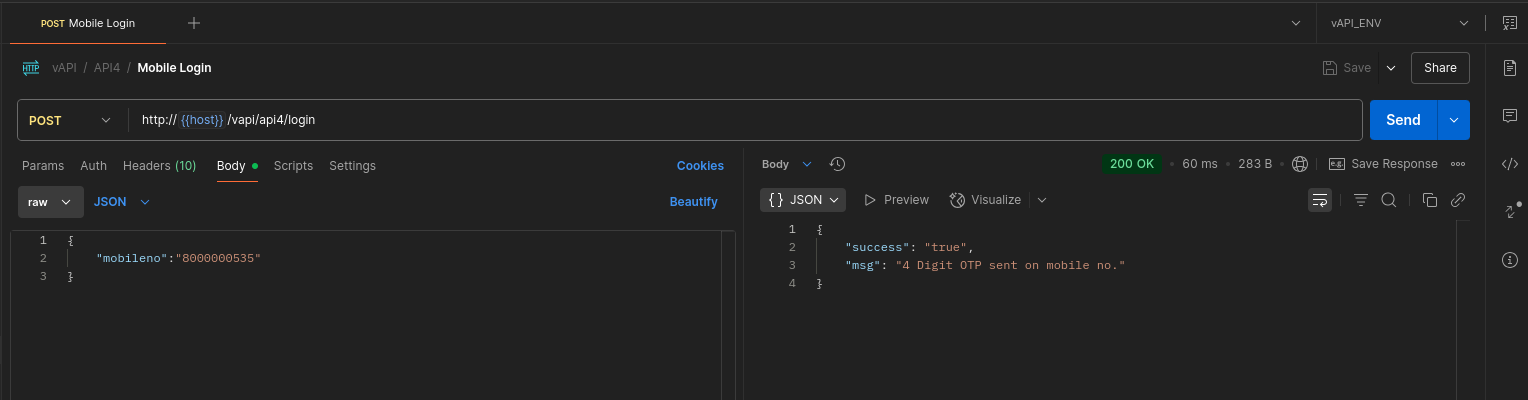The image size is (1528, 400).
Task: Open the vAPI_ENV environment selector
Action: coord(1399,23)
